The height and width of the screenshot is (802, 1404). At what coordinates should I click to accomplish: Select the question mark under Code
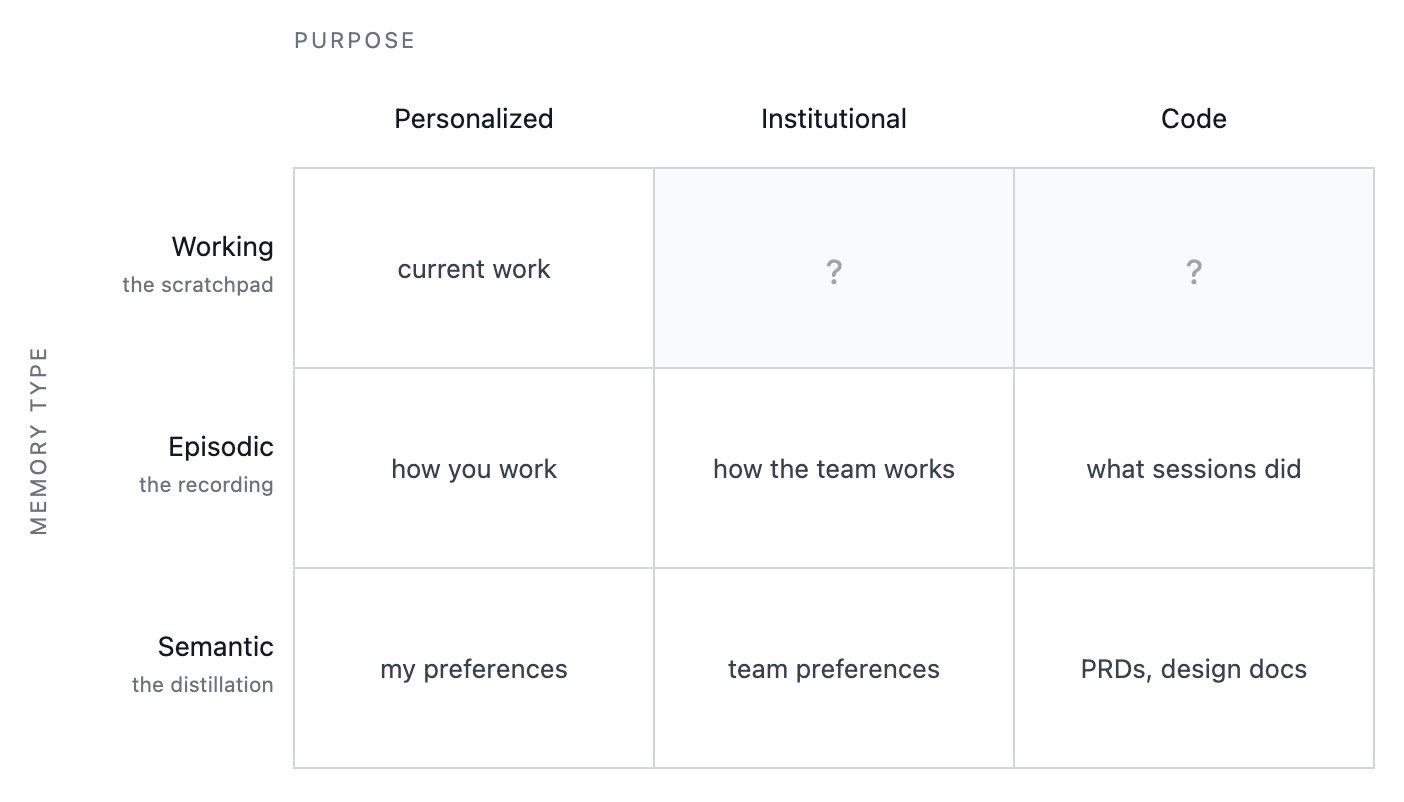coord(1194,271)
